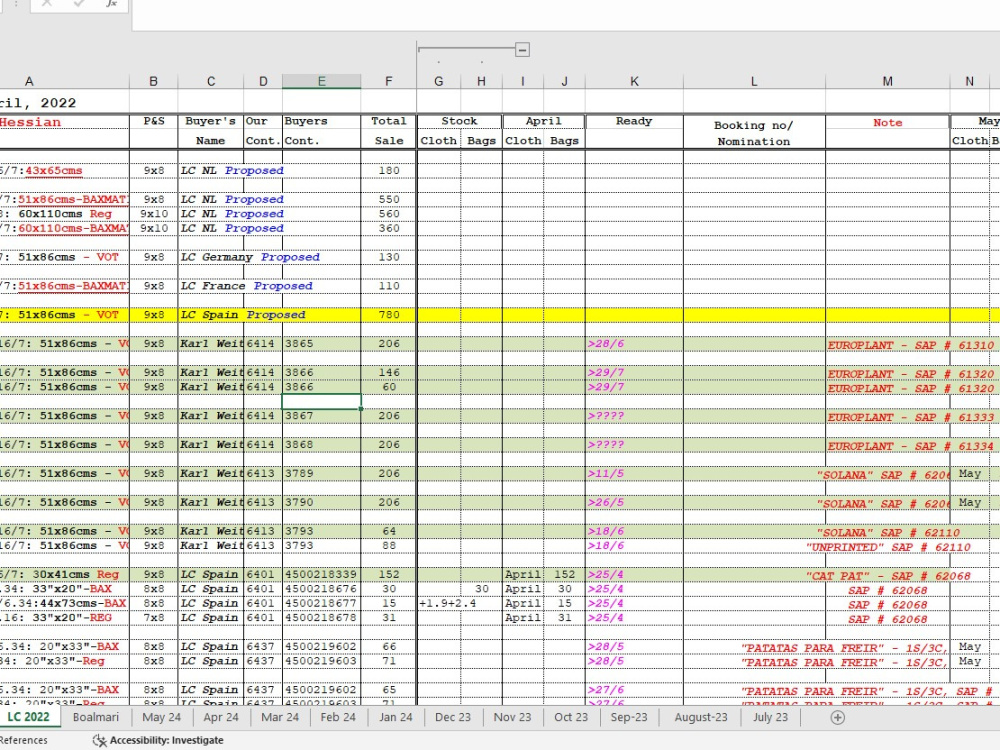Click the 'LC France Proposed' cell
Viewport: 1000px width, 750px height.
[246, 286]
